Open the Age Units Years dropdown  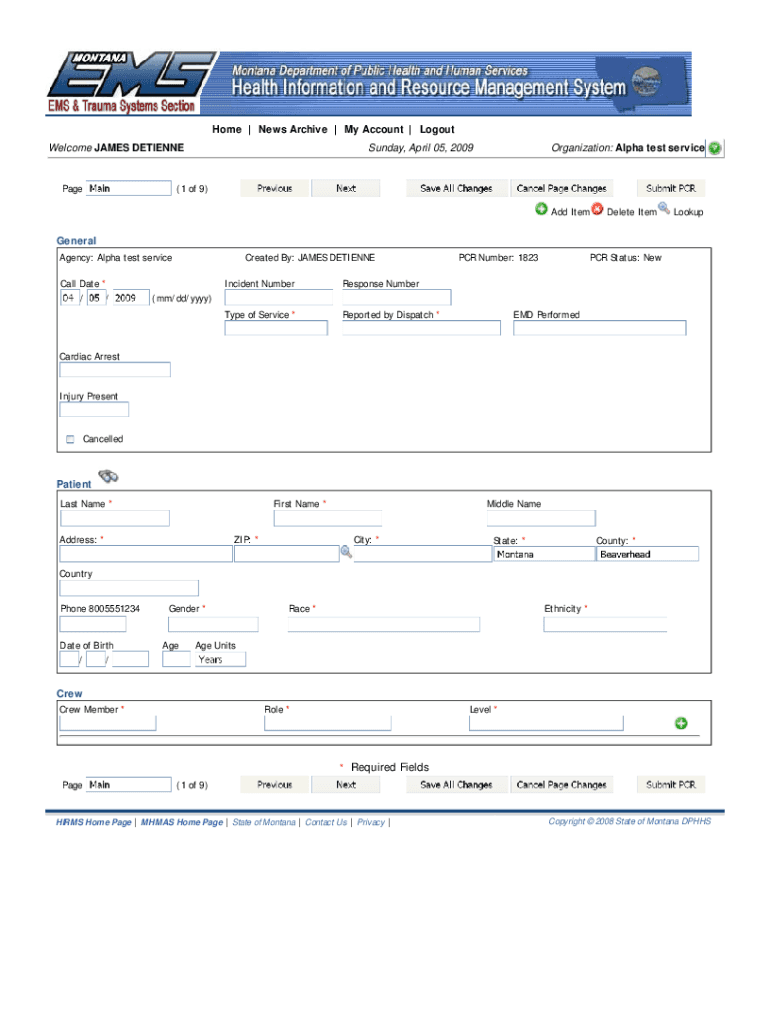tap(220, 660)
